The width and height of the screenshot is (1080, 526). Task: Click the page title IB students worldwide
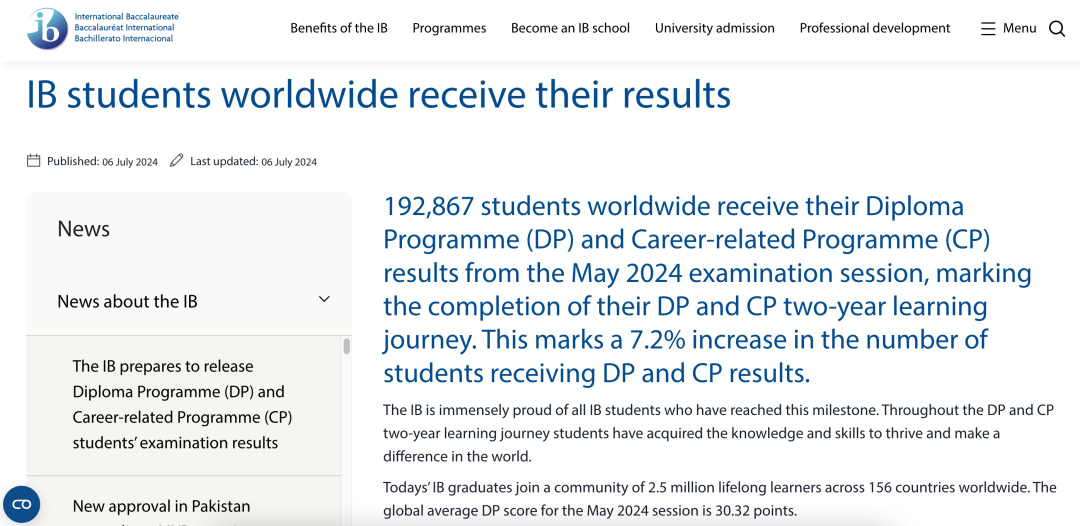[379, 95]
